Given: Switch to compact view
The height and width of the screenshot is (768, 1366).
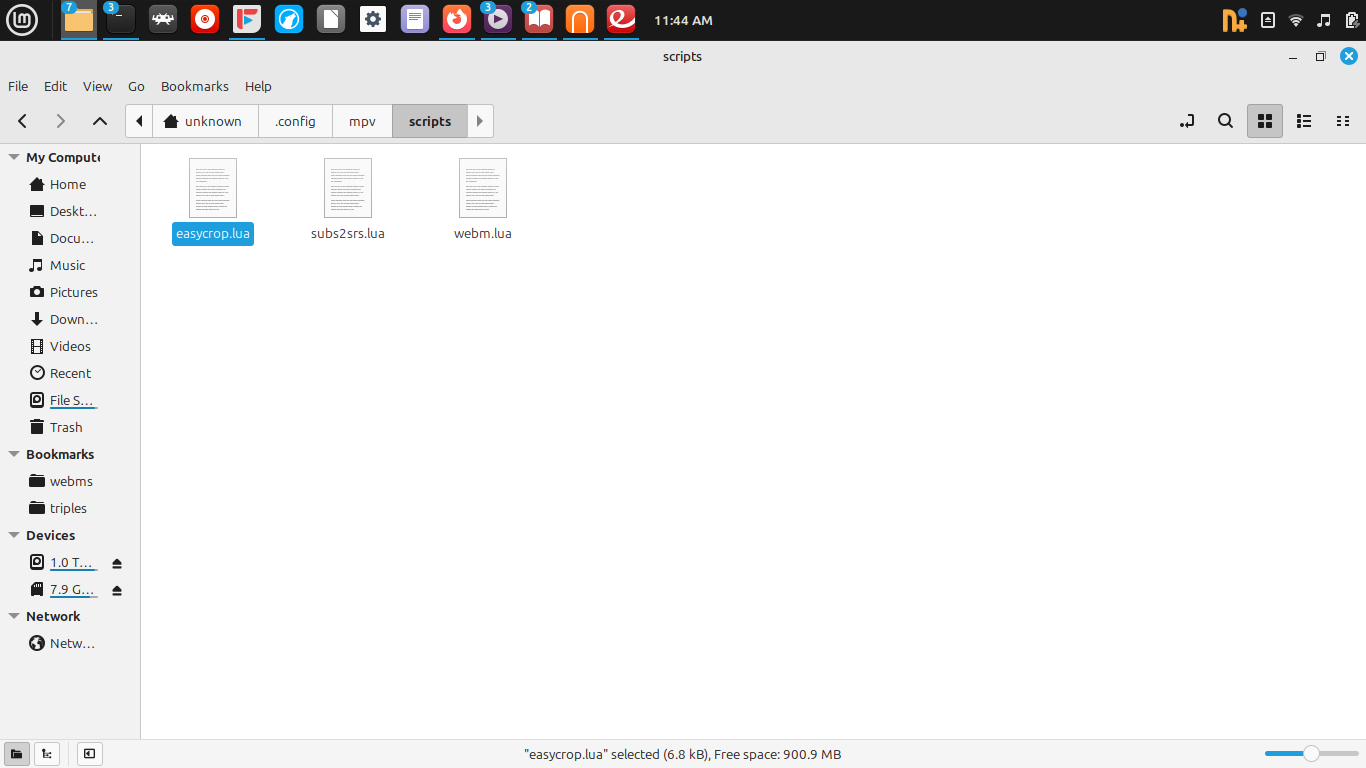Looking at the screenshot, I should tap(1343, 121).
